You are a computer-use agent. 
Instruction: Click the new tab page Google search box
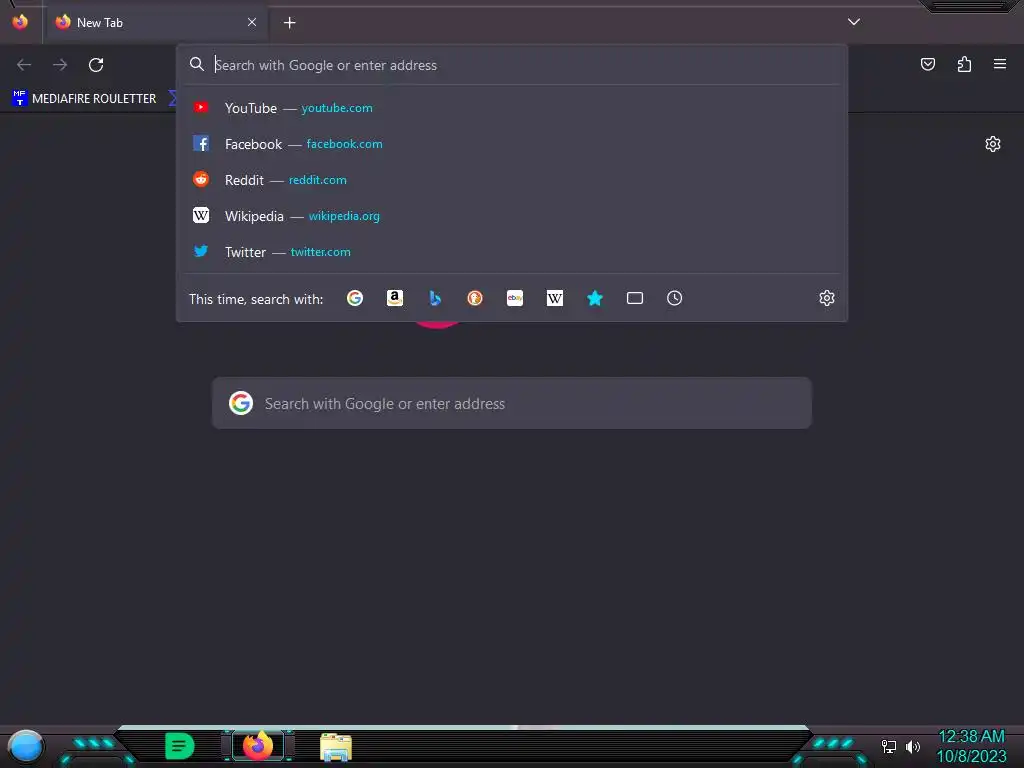click(512, 403)
